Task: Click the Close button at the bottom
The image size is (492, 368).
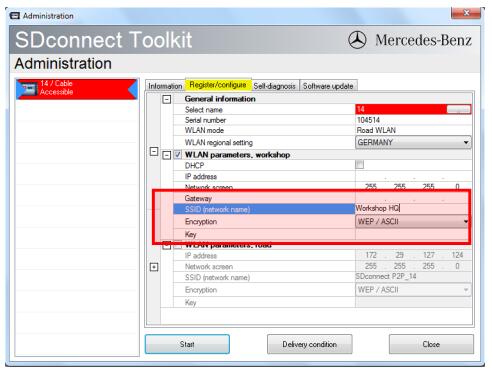Action: tap(431, 344)
